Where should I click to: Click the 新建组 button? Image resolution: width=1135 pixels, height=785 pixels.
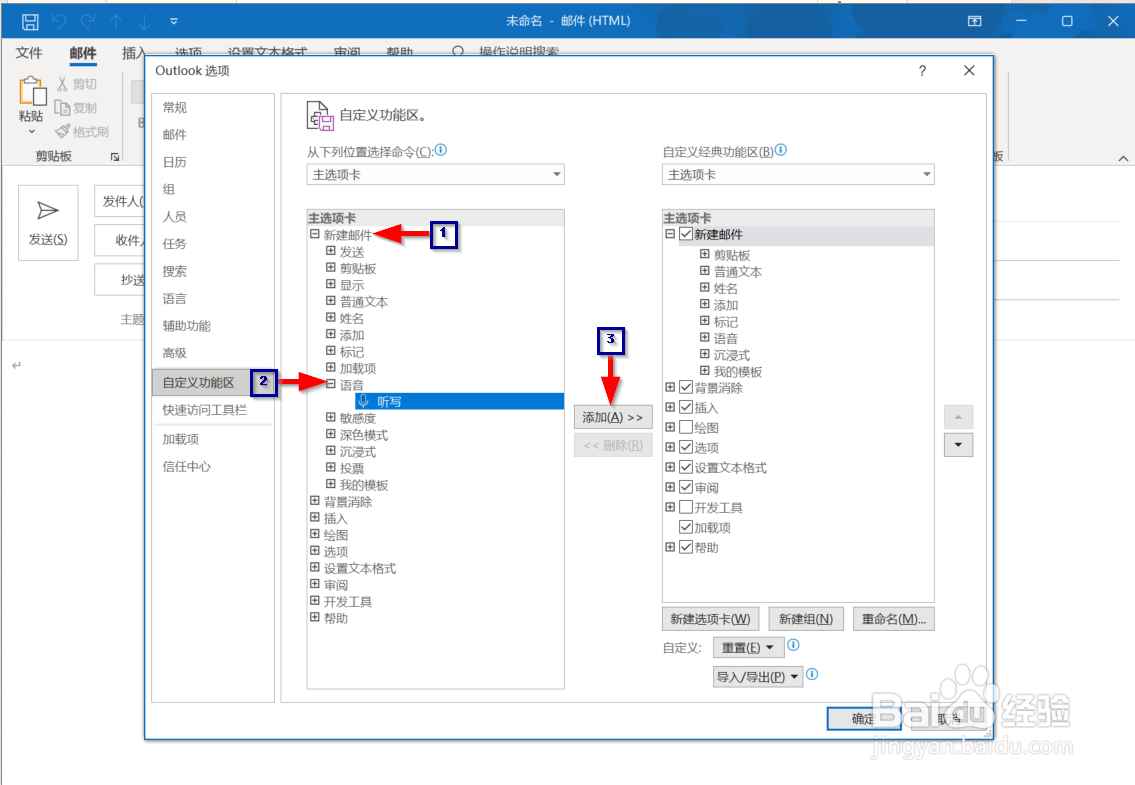(x=806, y=619)
